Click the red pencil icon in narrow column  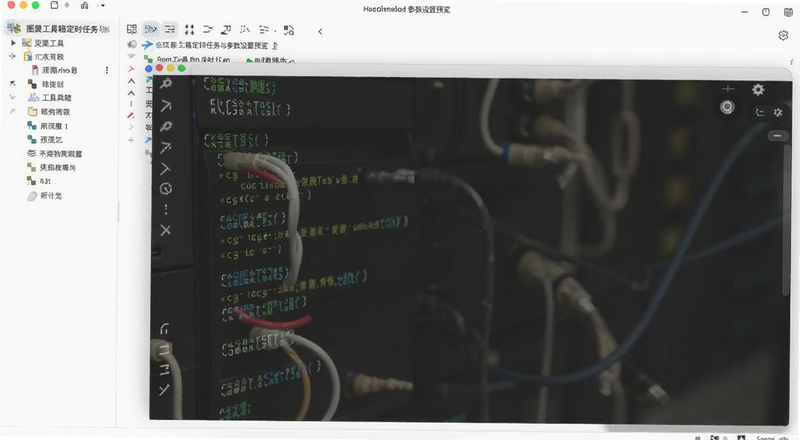[x=131, y=115]
